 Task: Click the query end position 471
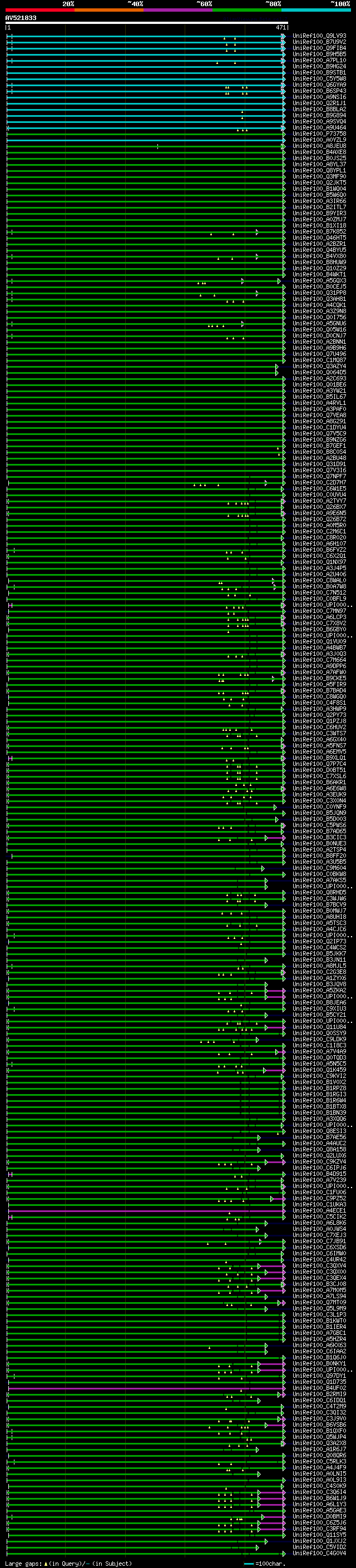[280, 27]
